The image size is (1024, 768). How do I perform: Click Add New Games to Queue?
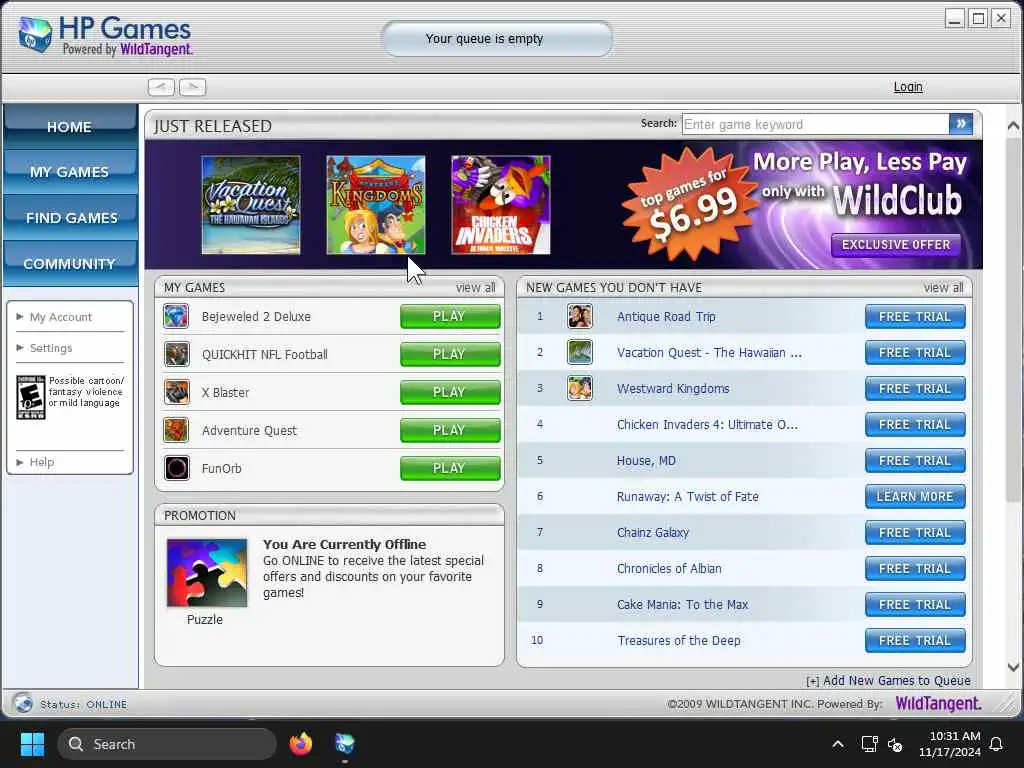pos(888,680)
